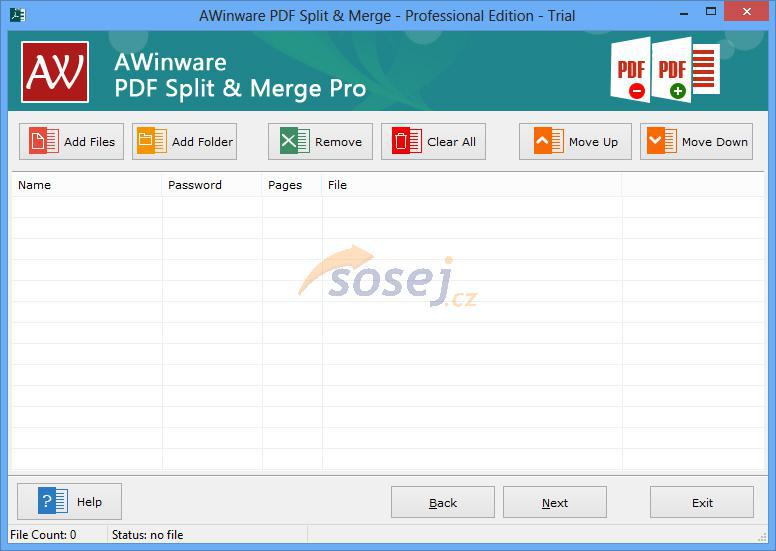Sort the list by the Name column header

pos(87,185)
